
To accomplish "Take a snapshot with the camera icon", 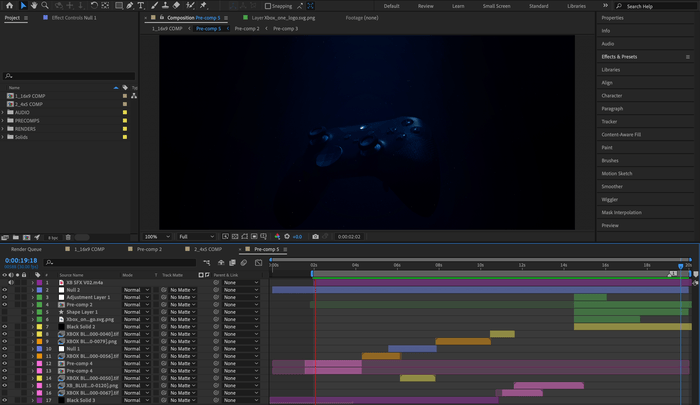I will pyautogui.click(x=315, y=237).
